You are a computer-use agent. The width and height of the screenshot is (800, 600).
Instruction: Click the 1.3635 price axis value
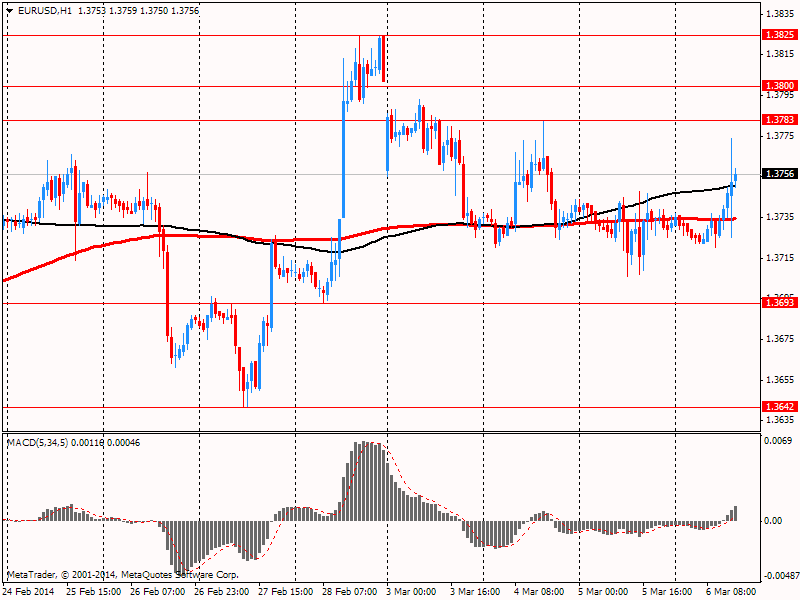780,420
